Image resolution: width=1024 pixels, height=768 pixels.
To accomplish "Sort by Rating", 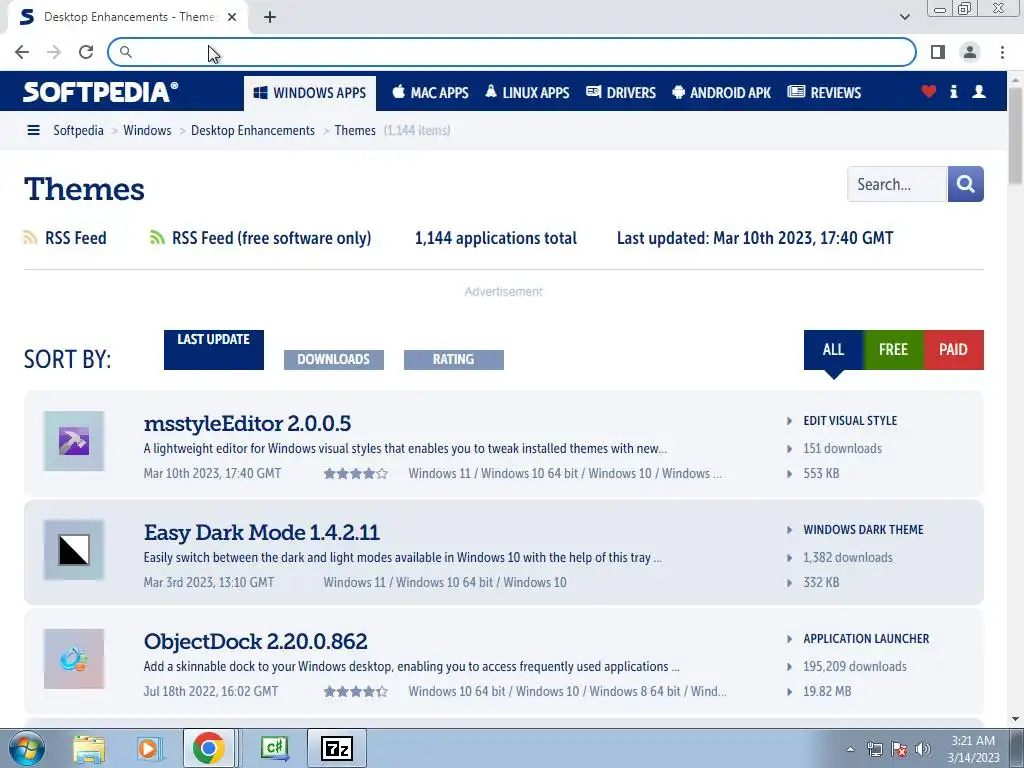I will (454, 360).
